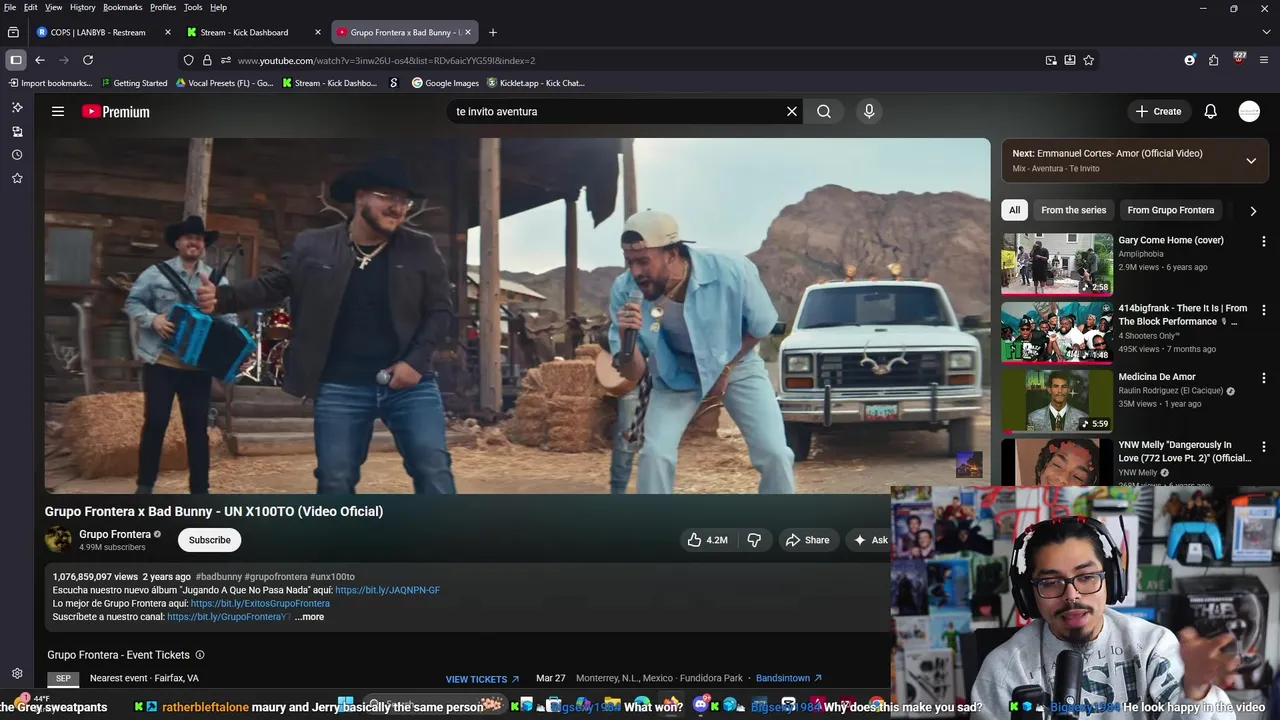Image resolution: width=1280 pixels, height=720 pixels.
Task: Open Bandsintown link
Action: [789, 678]
